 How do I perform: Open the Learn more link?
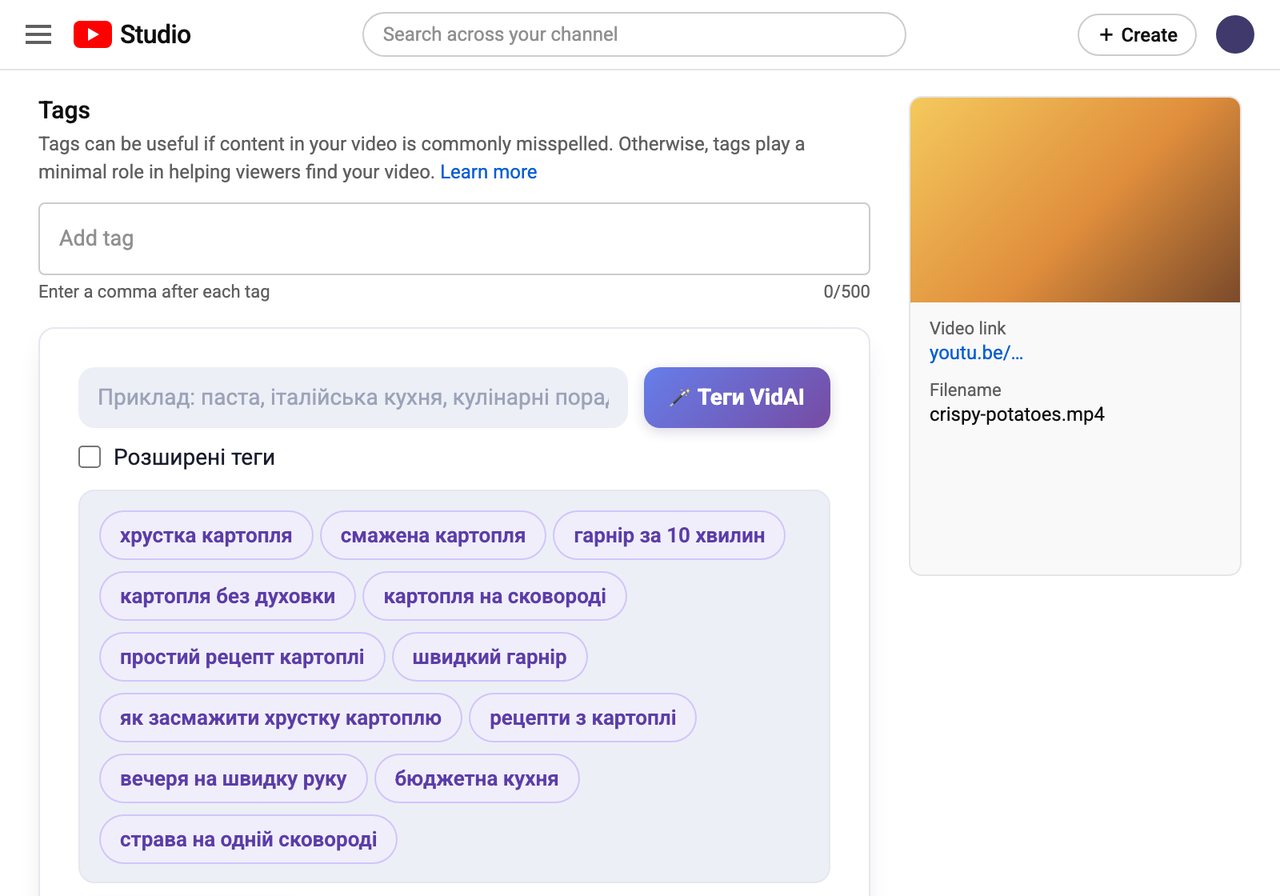point(488,172)
